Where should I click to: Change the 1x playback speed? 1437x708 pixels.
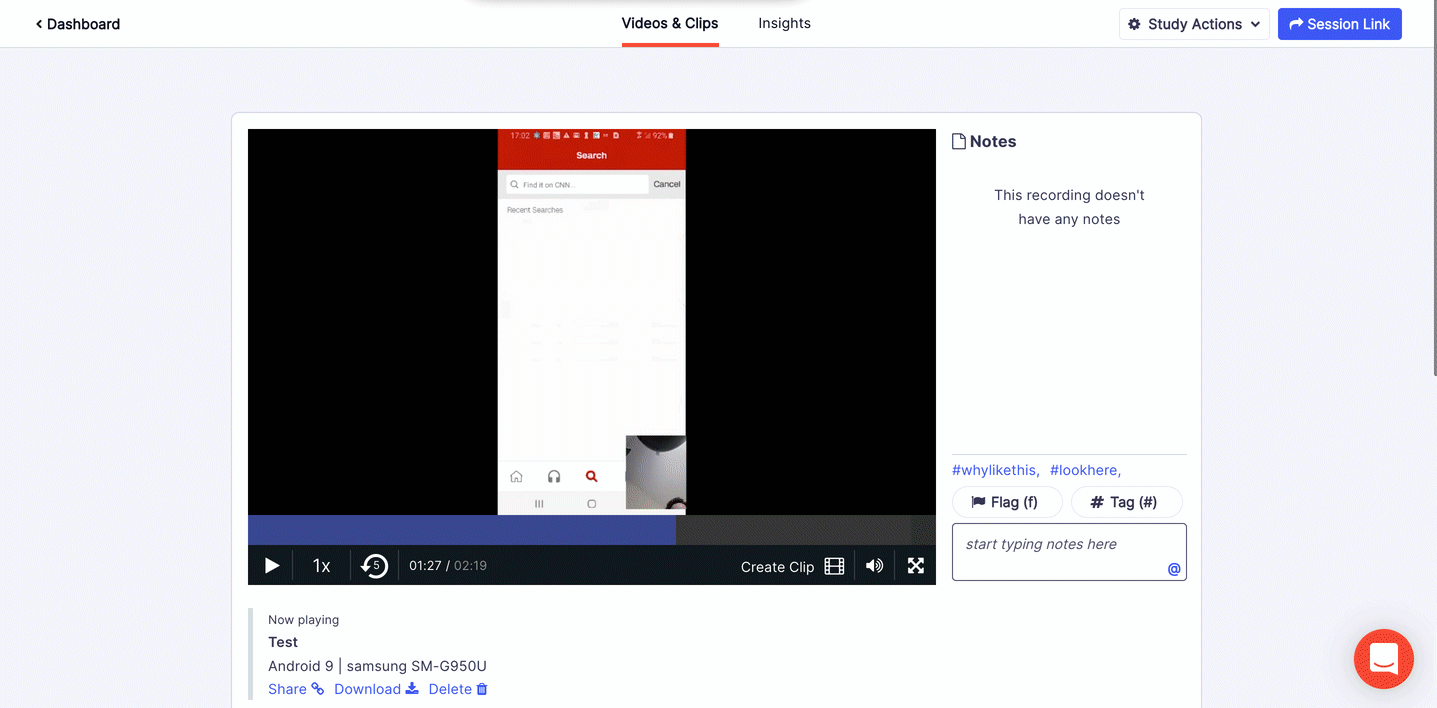click(x=321, y=566)
